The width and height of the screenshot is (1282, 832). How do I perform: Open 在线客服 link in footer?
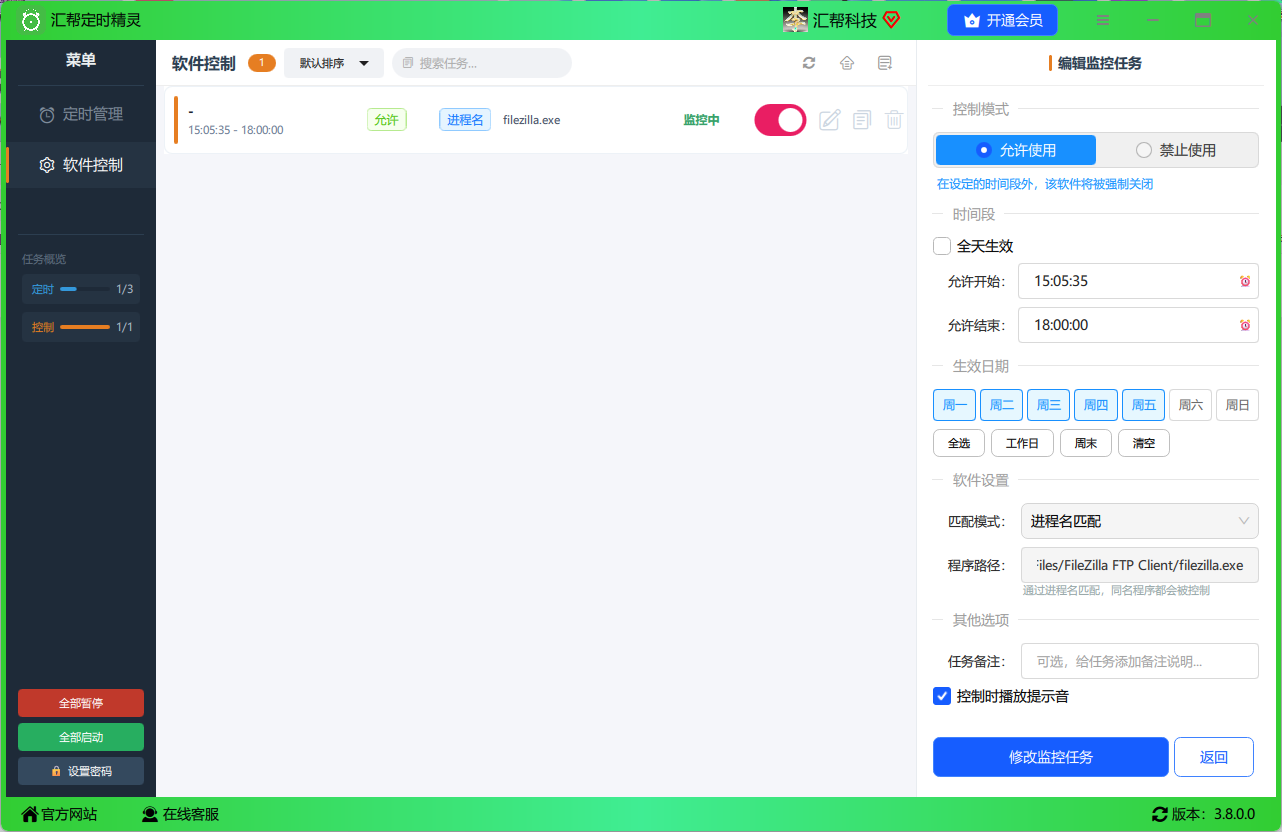(180, 814)
